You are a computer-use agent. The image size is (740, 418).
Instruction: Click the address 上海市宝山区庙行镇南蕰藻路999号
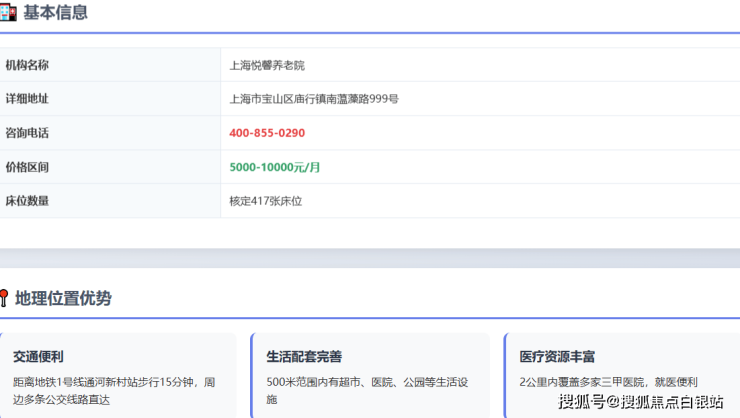314,99
